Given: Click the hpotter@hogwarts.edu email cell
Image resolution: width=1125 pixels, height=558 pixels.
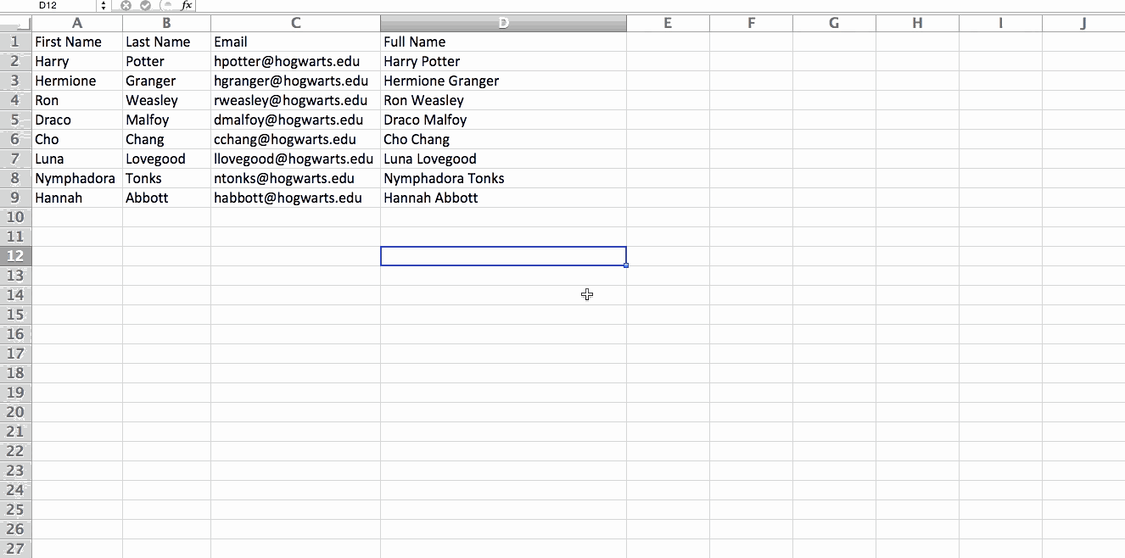Looking at the screenshot, I should (x=296, y=61).
